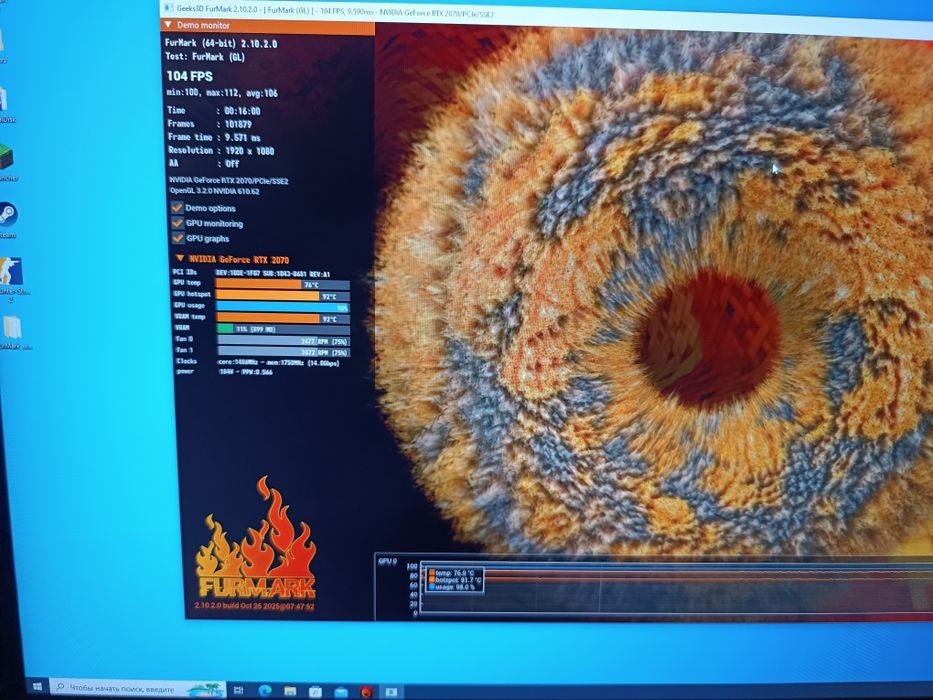Open the Mail app from the taskbar
Viewport: 933px width, 700px height.
[341, 691]
